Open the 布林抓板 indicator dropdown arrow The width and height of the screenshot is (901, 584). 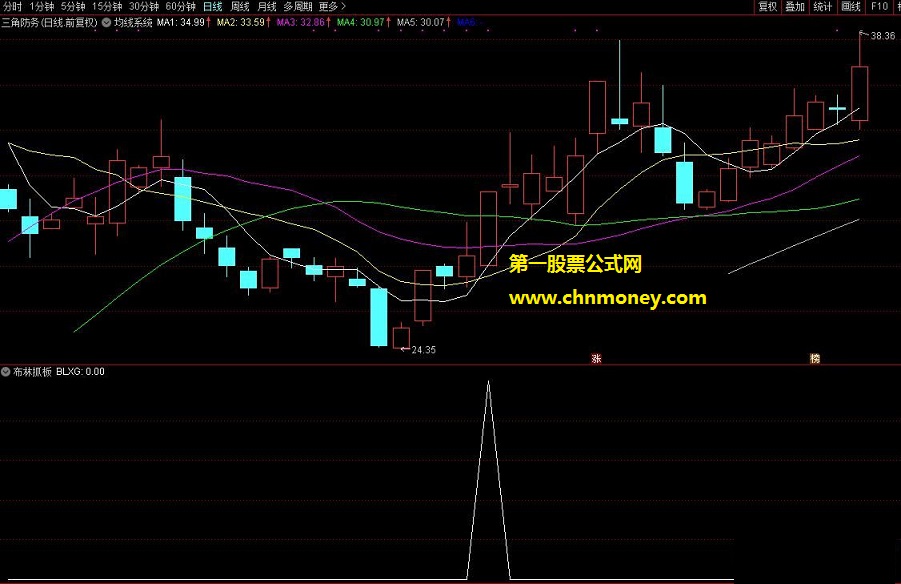tap(6, 372)
